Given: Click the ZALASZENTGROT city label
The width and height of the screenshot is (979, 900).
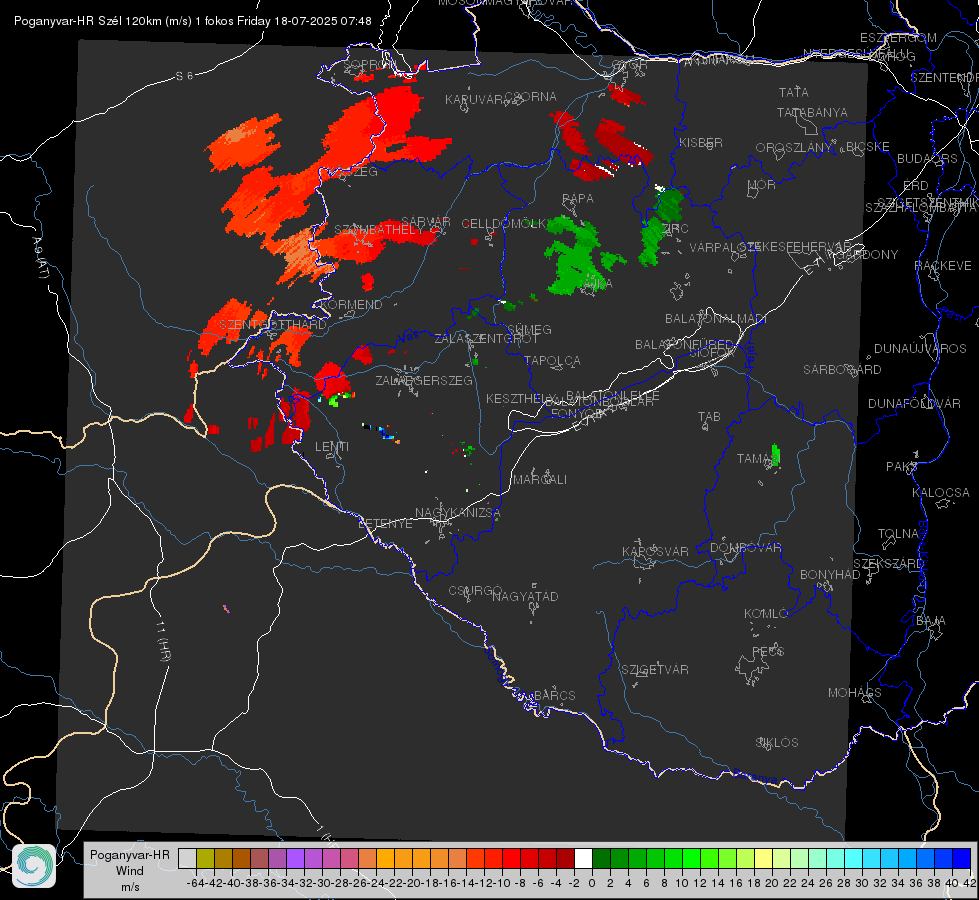Looking at the screenshot, I should click(486, 339).
